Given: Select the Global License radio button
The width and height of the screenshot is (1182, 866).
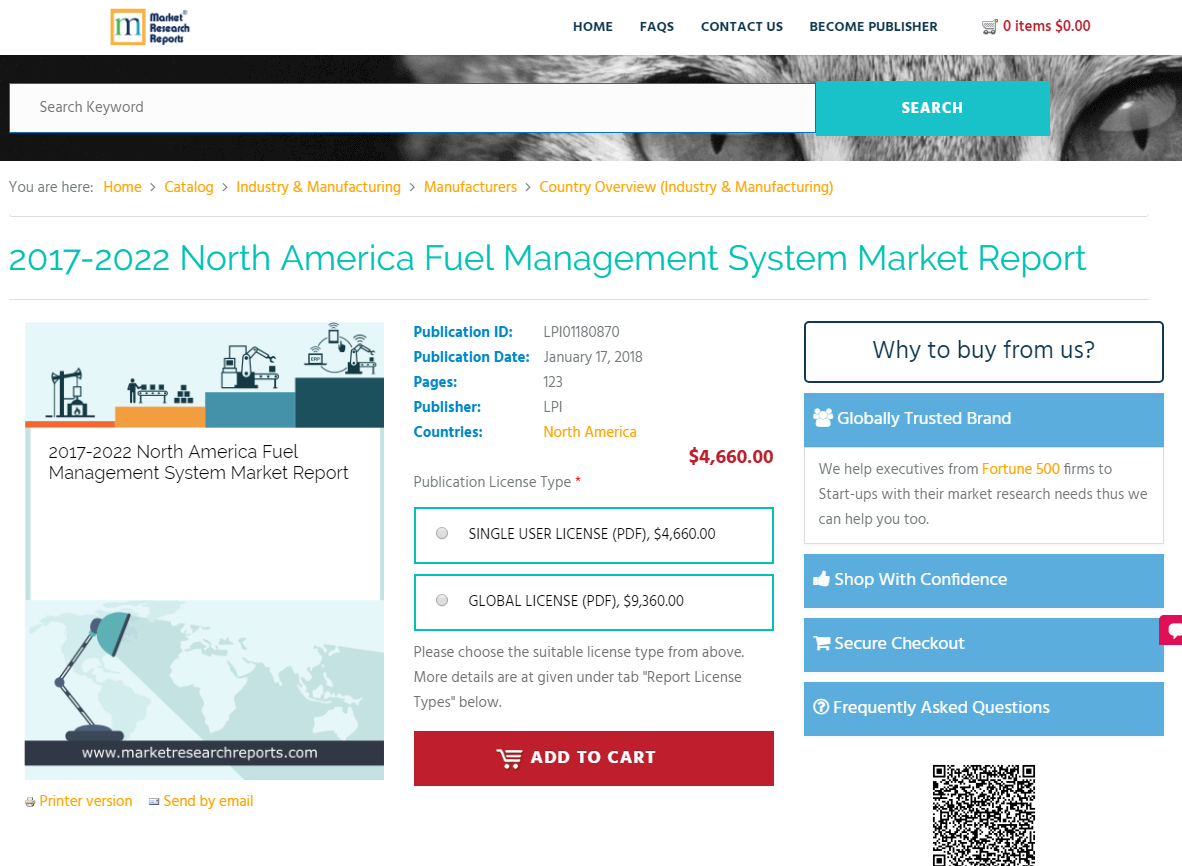Looking at the screenshot, I should [x=442, y=601].
